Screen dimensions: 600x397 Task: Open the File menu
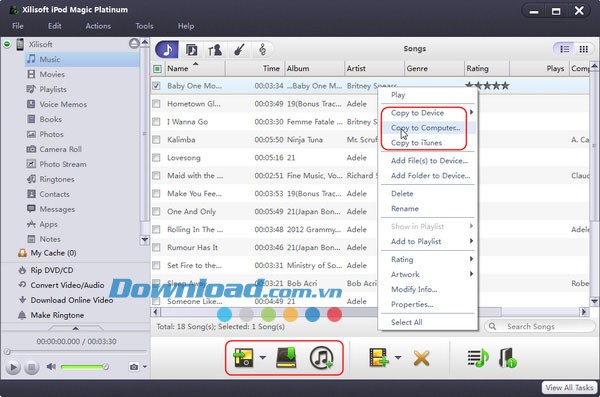click(x=18, y=26)
